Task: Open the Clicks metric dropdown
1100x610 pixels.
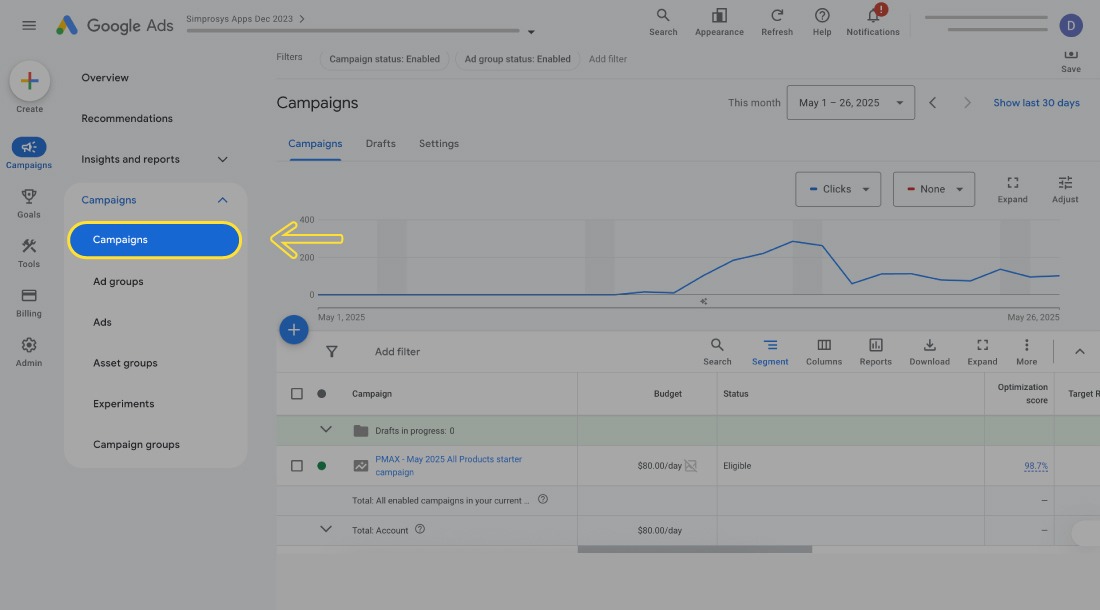Action: [838, 189]
